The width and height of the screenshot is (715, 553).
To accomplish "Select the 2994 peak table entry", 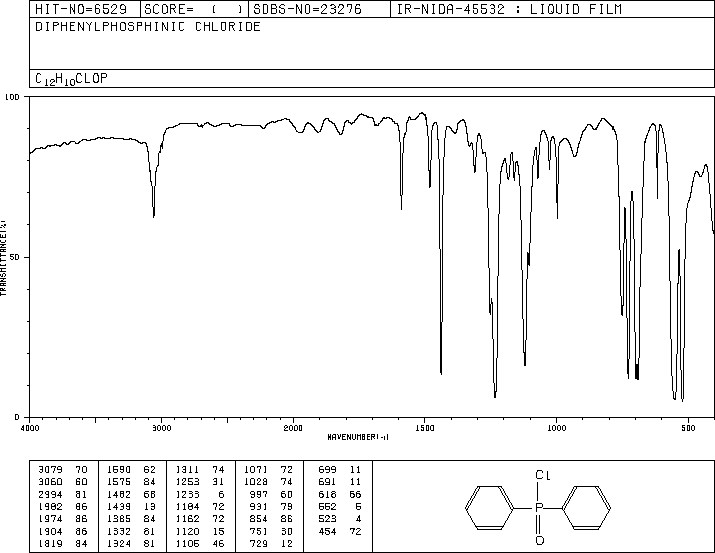I will pyautogui.click(x=62, y=494).
